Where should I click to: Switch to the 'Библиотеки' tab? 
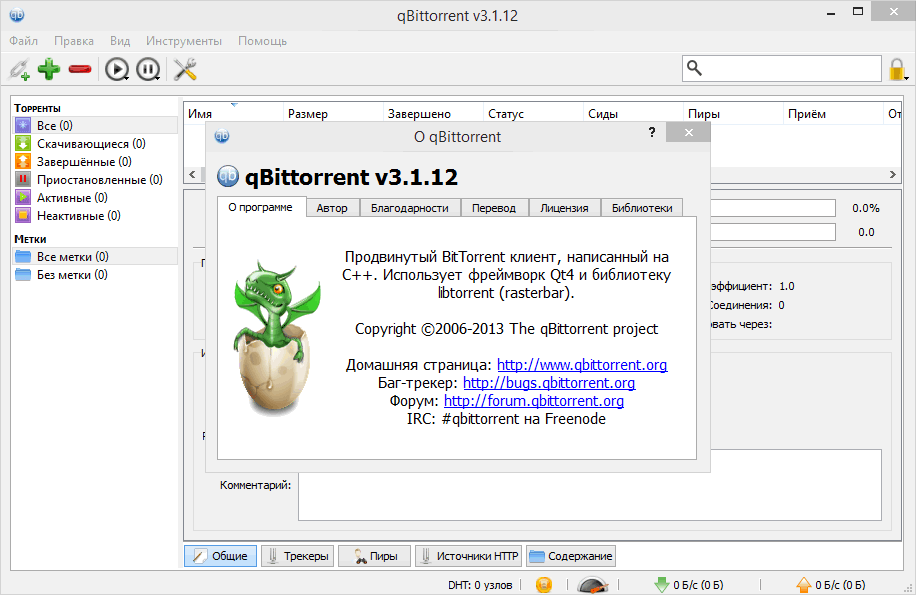click(642, 208)
